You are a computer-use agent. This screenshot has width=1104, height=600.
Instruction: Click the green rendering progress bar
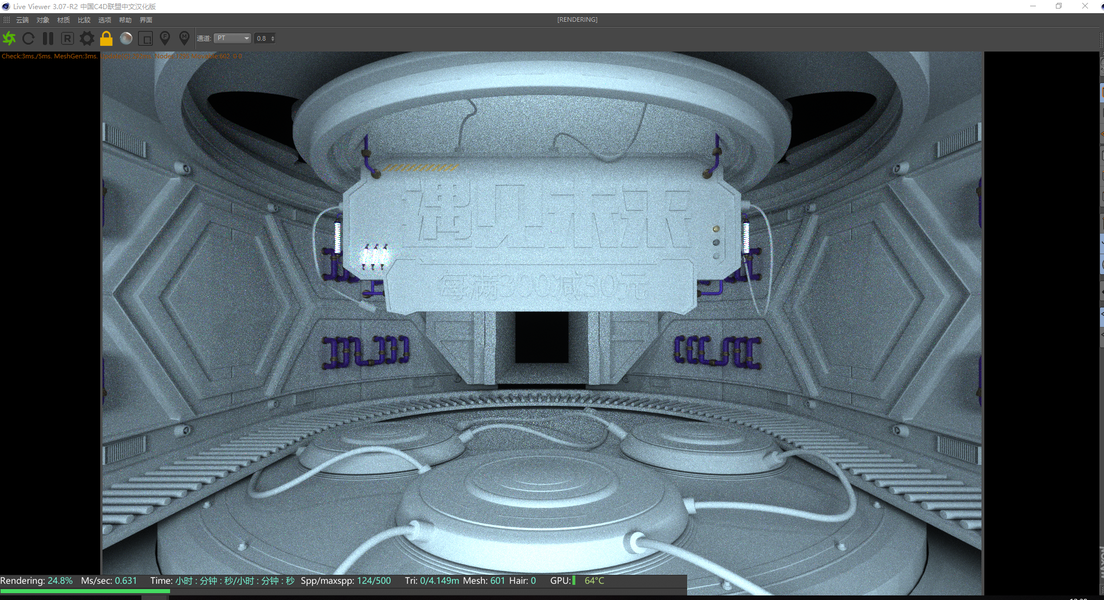[x=84, y=591]
